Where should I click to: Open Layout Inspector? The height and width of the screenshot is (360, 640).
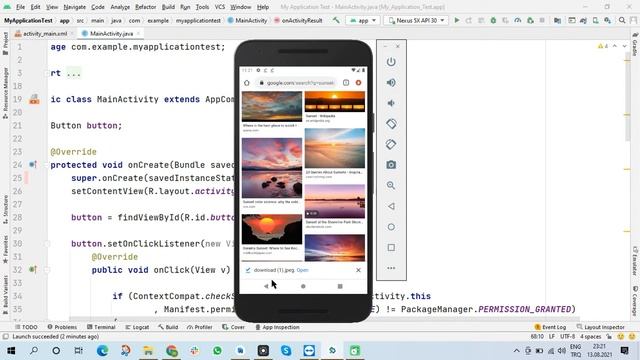click(x=600, y=327)
